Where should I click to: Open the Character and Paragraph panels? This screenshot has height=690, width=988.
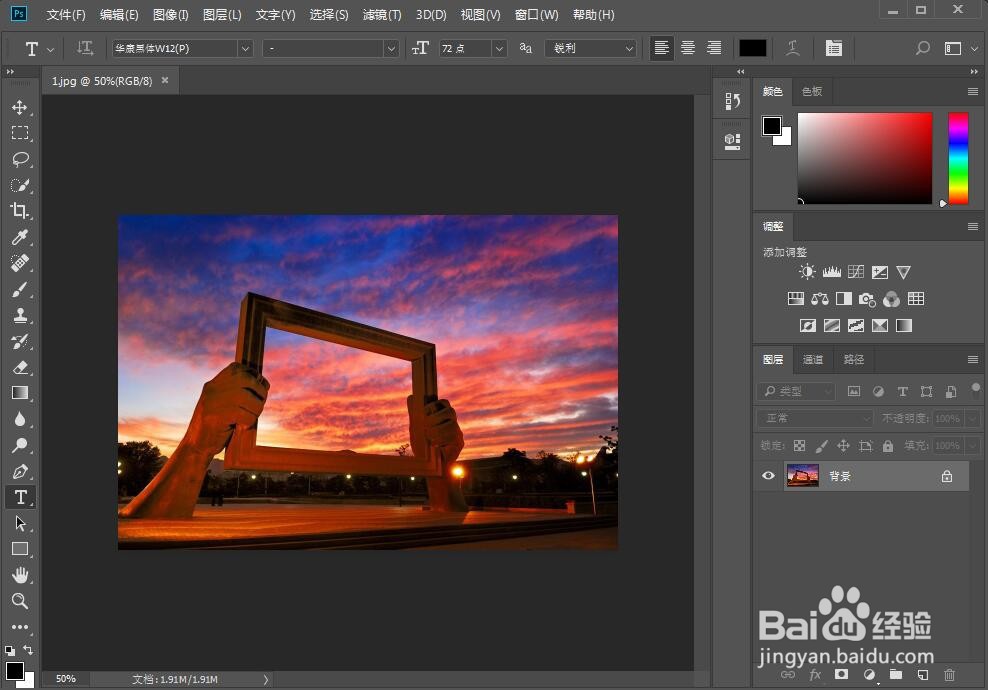point(834,48)
